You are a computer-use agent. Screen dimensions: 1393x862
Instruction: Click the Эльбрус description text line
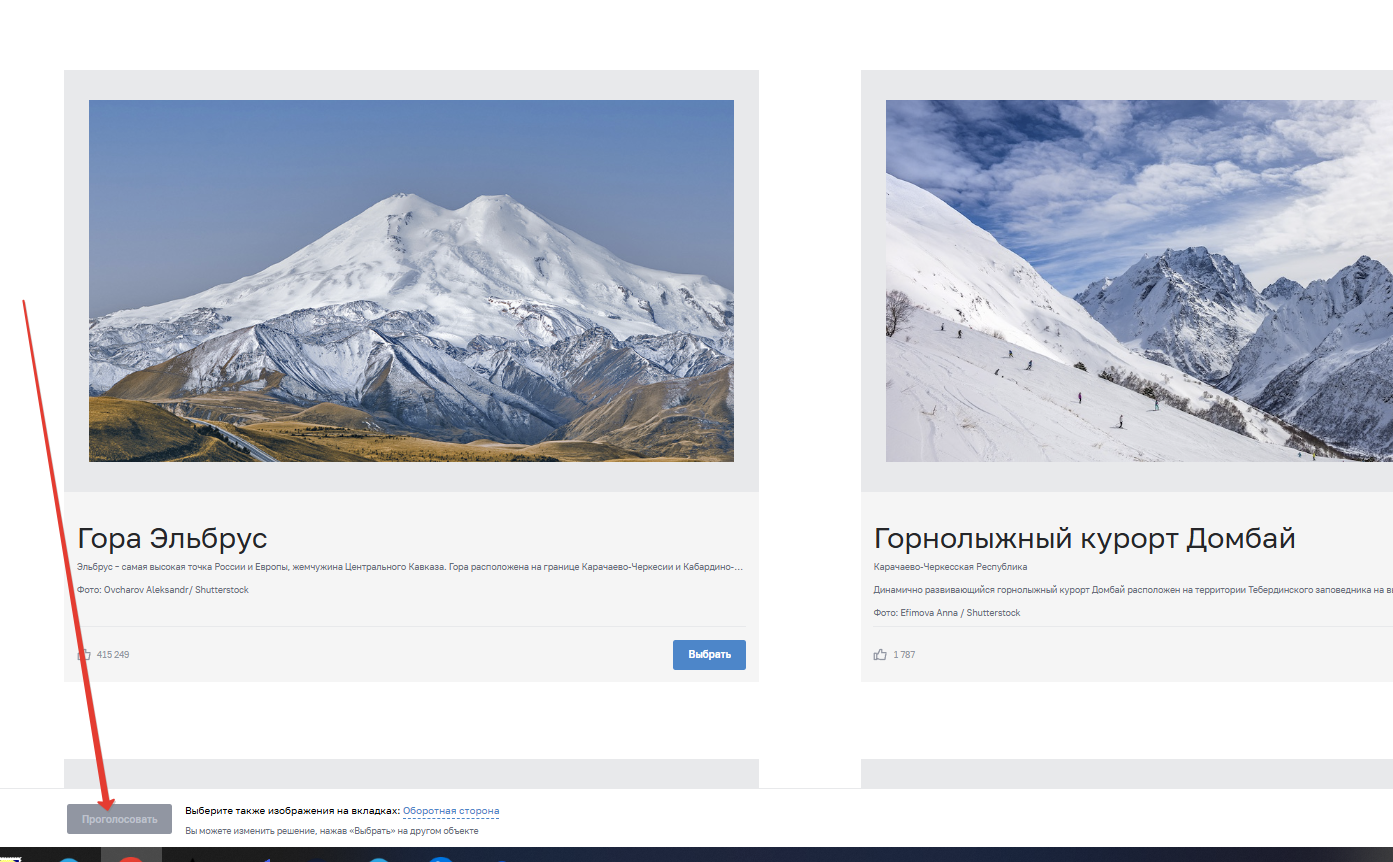(x=409, y=567)
